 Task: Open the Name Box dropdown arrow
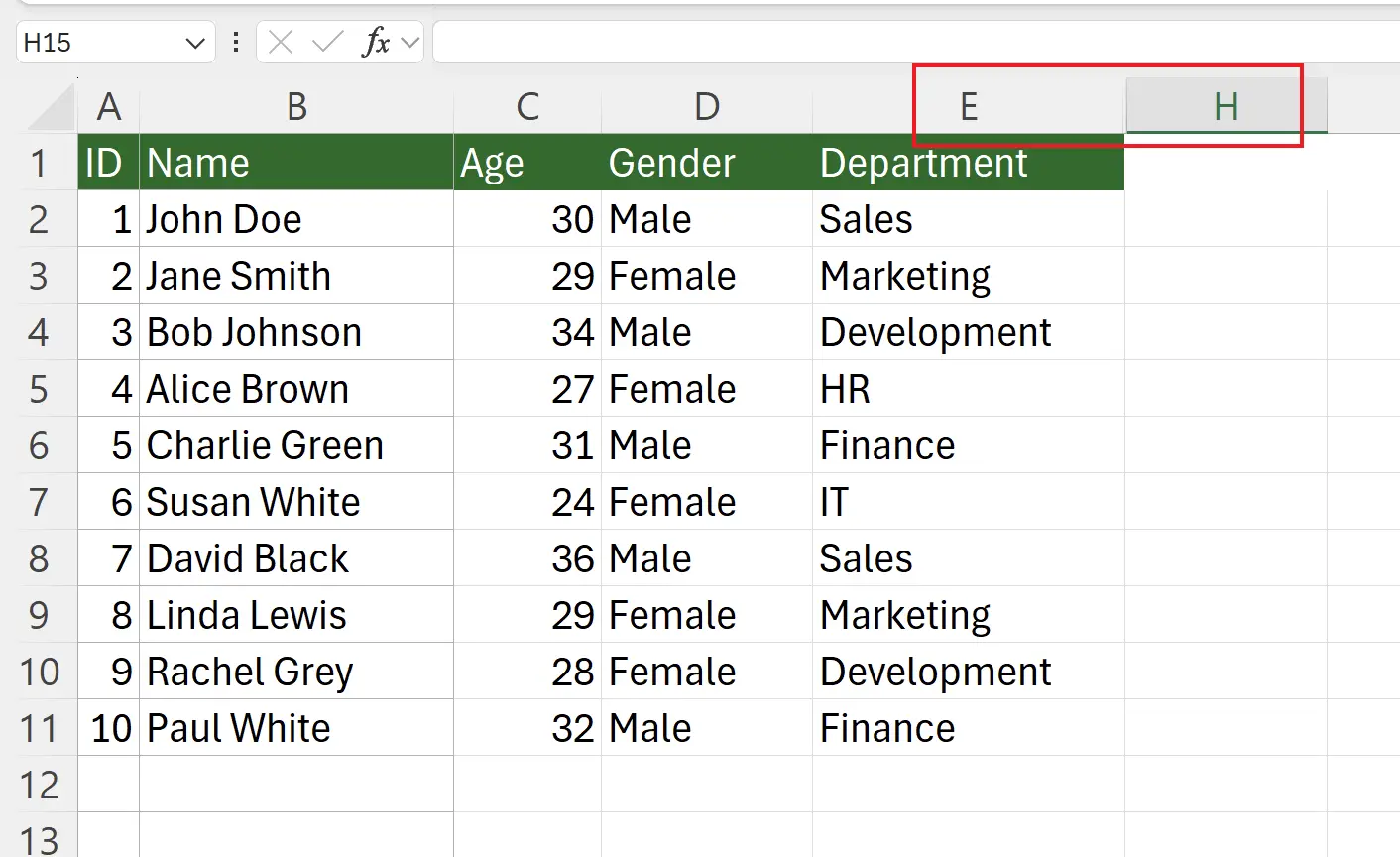[x=194, y=42]
